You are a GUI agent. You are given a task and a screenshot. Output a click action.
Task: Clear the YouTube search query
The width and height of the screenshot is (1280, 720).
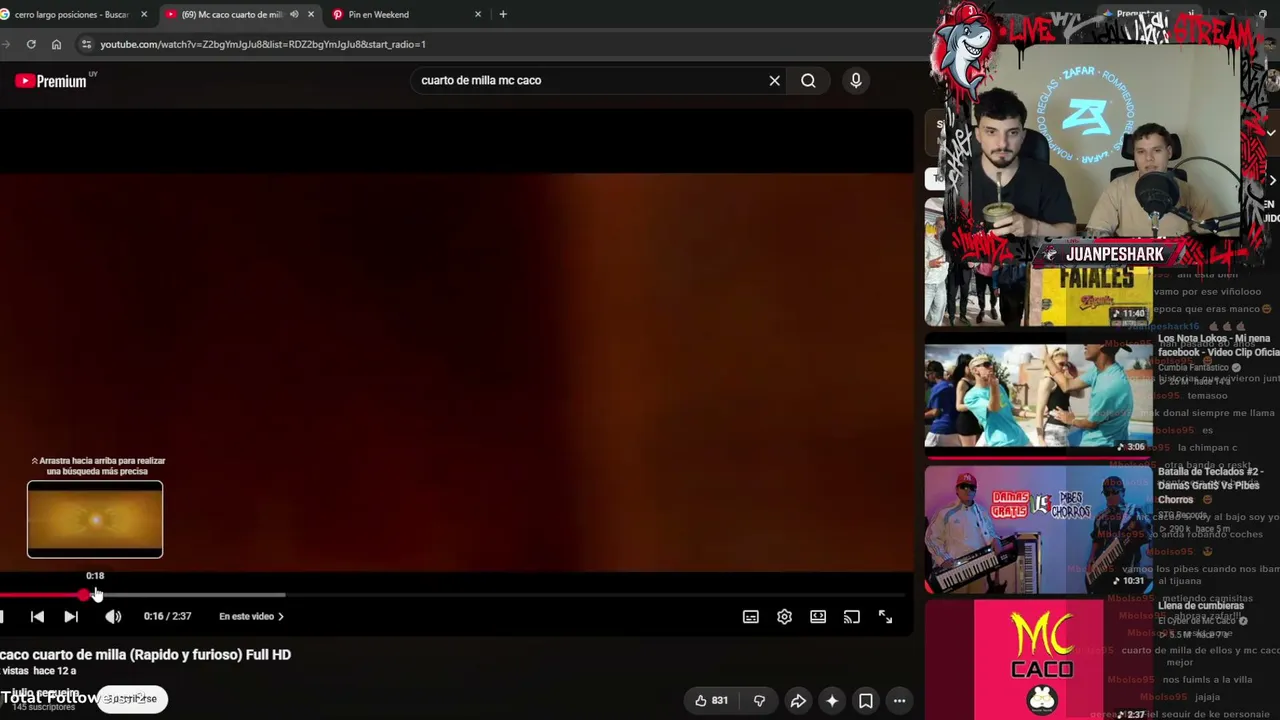[774, 80]
